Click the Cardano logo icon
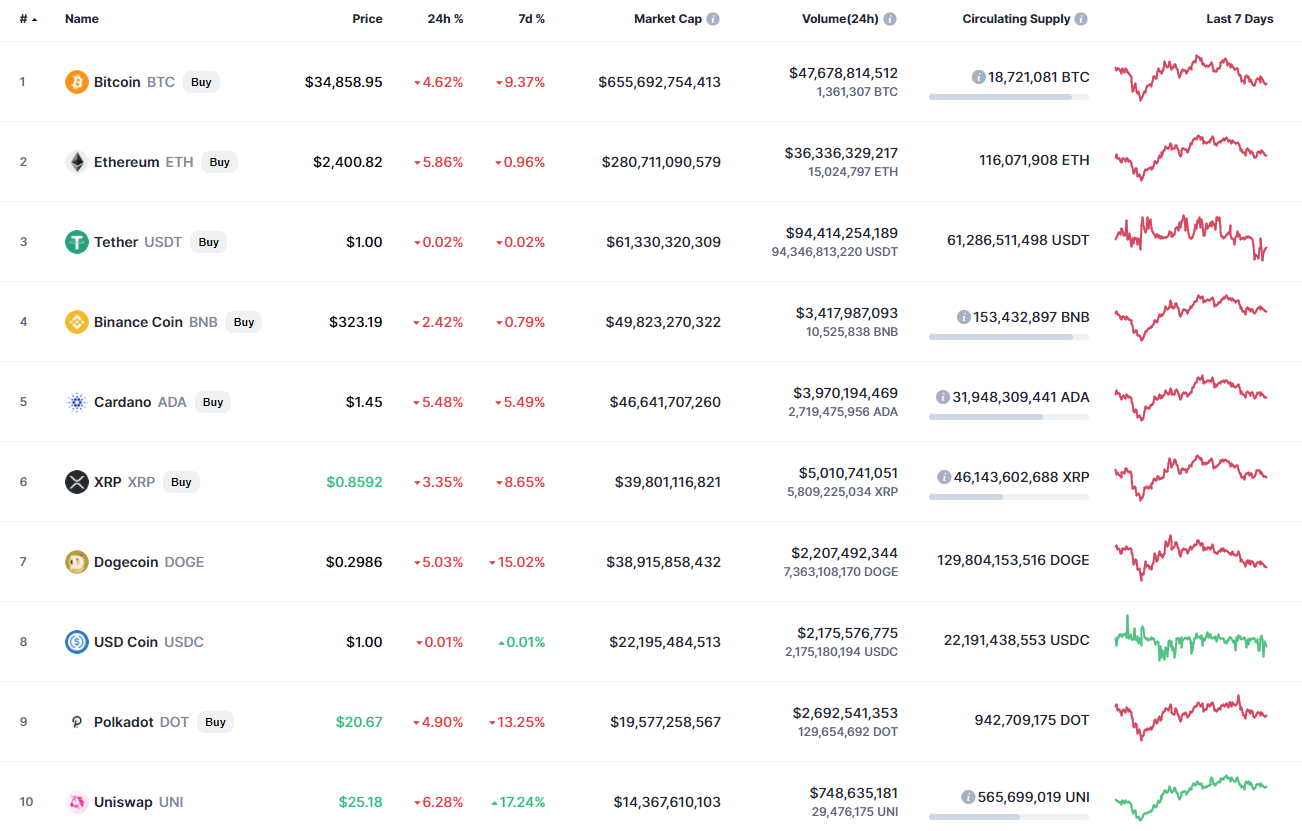This screenshot has width=1302, height=831. click(77, 402)
